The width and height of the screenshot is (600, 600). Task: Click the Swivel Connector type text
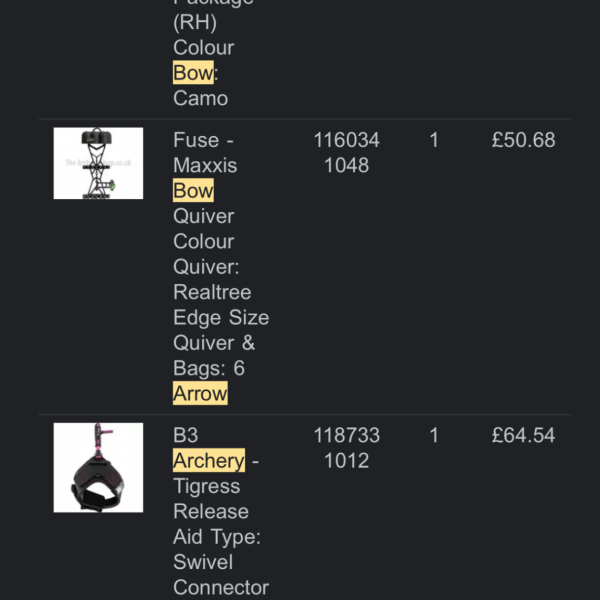point(221,574)
